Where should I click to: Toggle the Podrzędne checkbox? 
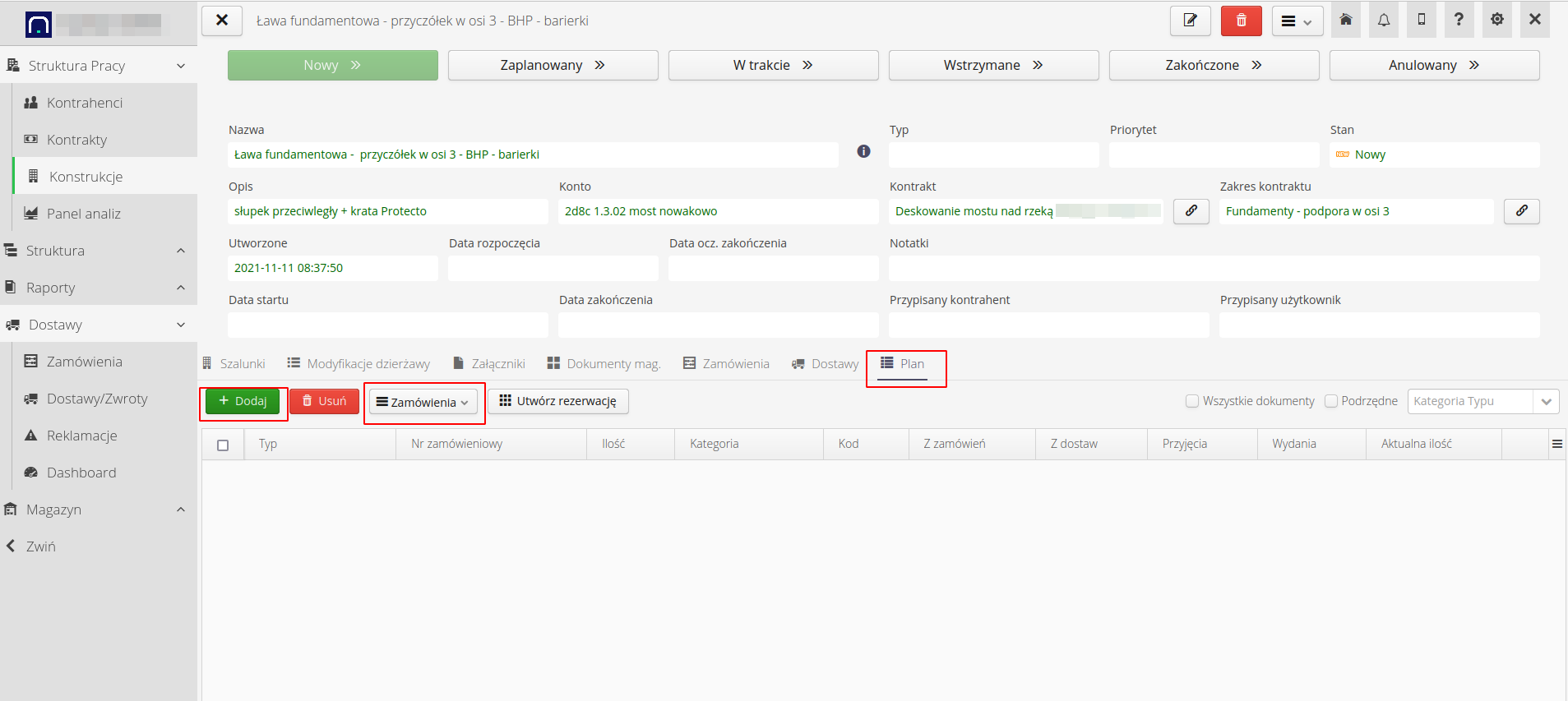tap(1331, 401)
